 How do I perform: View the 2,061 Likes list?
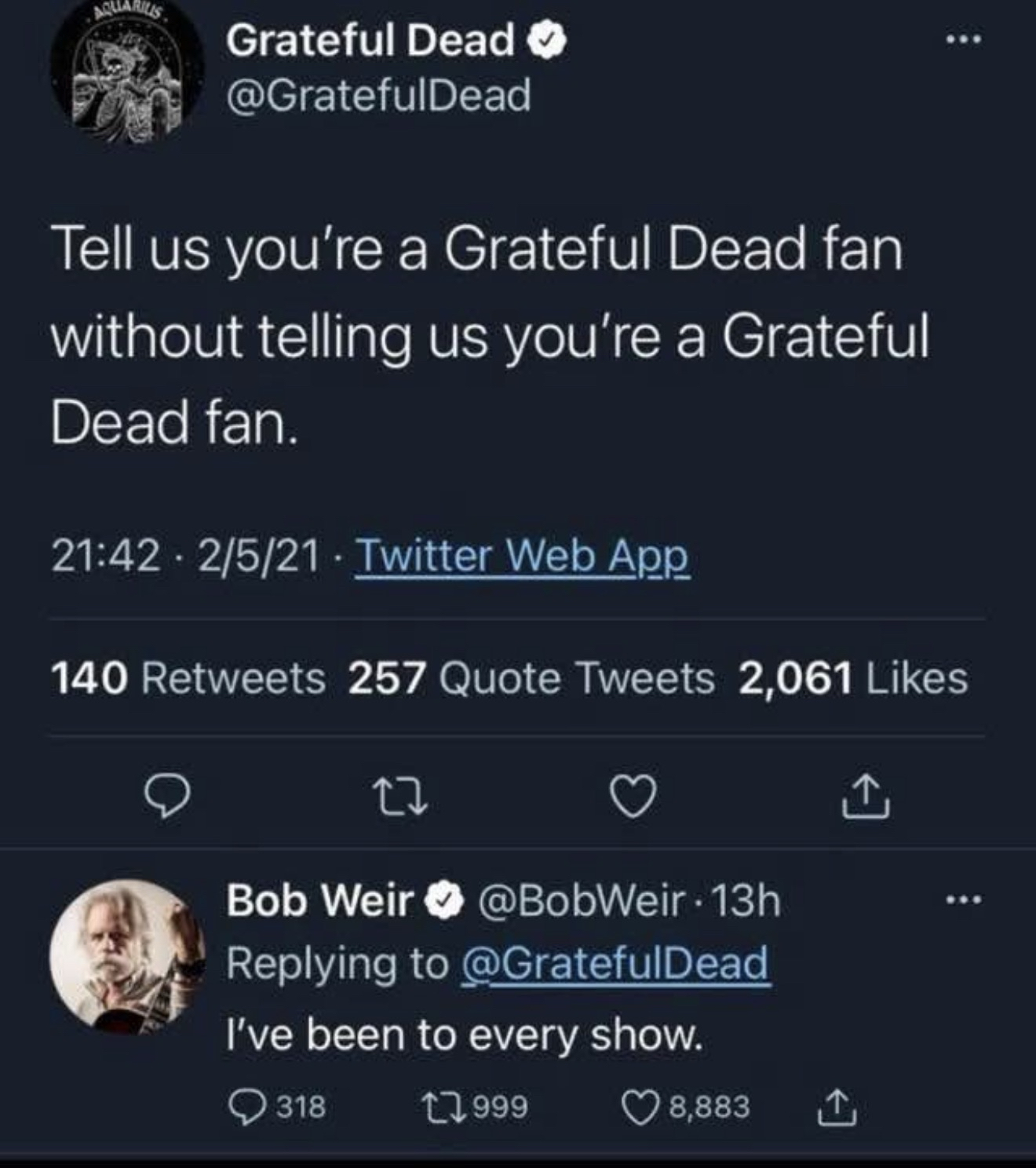pos(853,678)
